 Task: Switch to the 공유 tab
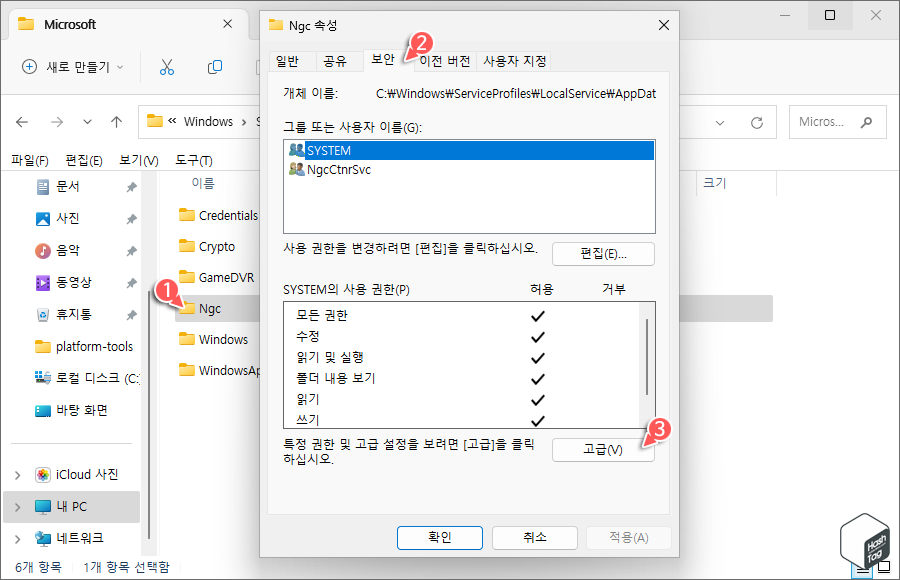(335, 61)
